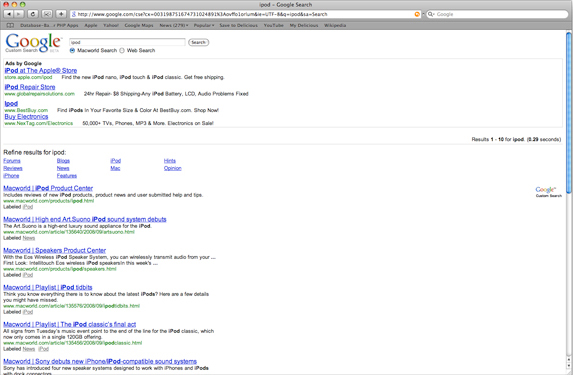
Task: Refine results by Blogs
Action: pos(63,161)
